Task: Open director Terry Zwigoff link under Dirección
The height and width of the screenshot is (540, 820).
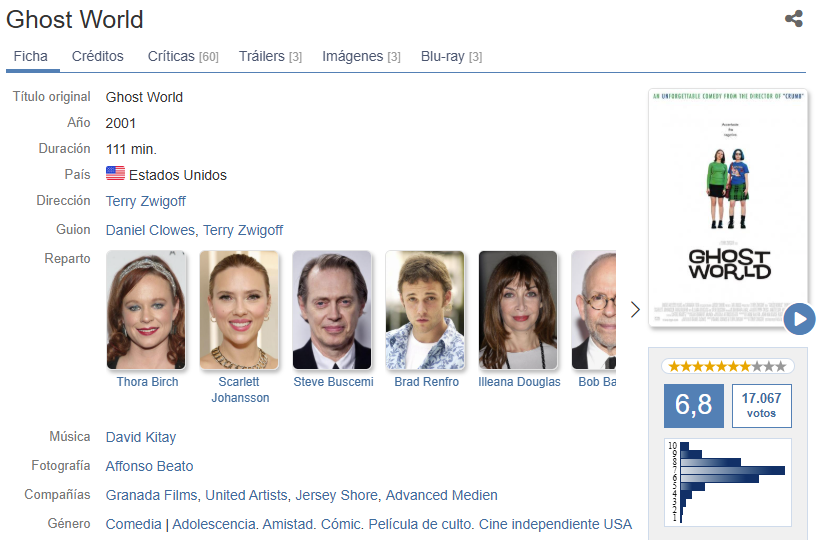Action: [145, 201]
